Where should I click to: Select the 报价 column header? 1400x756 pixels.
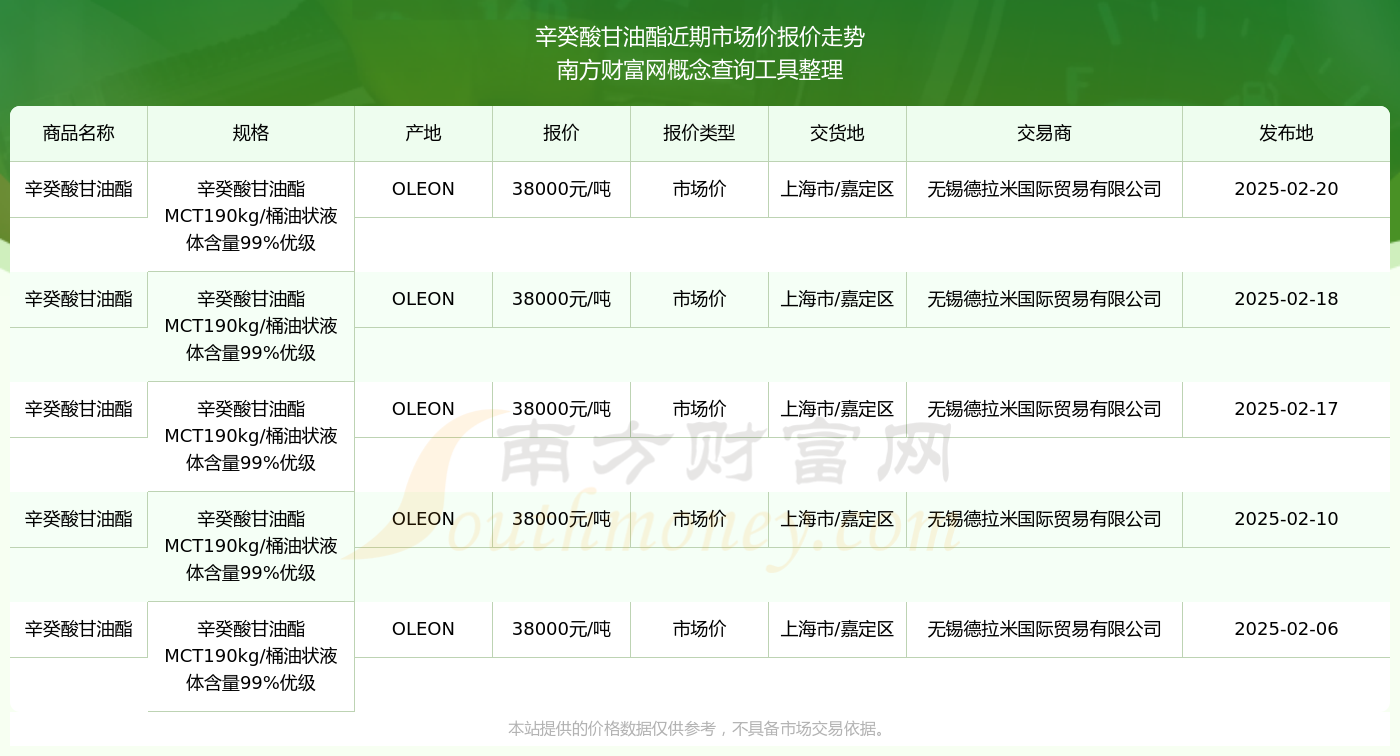pos(561,133)
